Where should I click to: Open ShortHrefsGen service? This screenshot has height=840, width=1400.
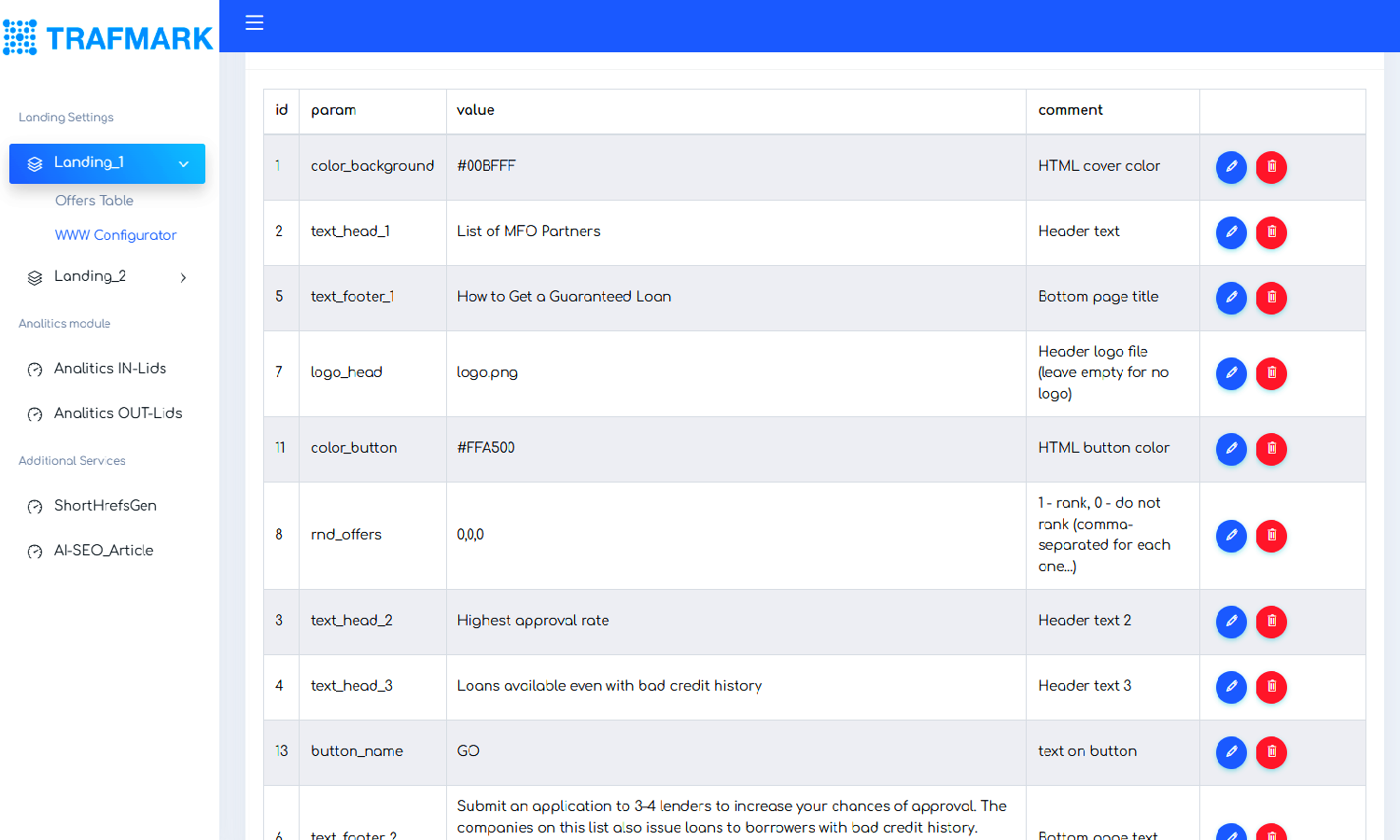pyautogui.click(x=105, y=506)
